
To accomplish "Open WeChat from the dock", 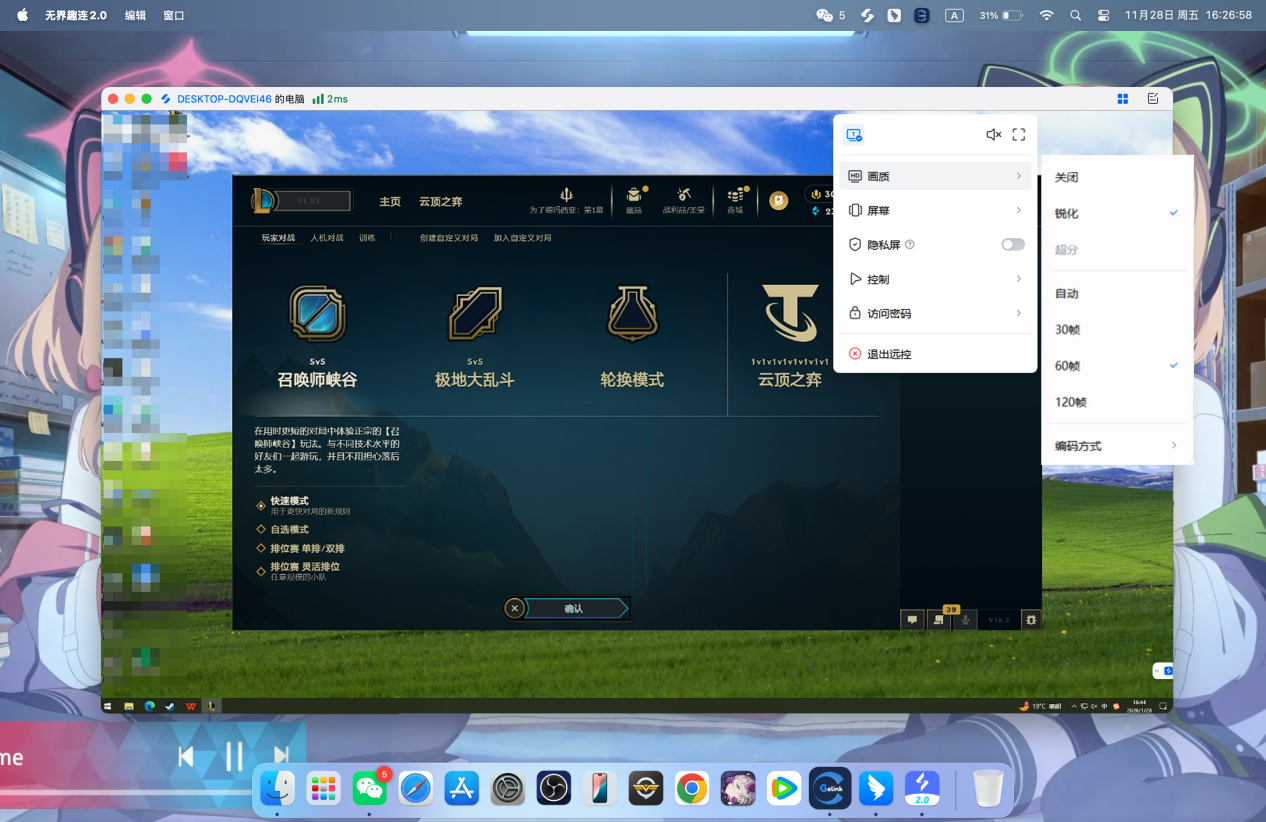I will 370,788.
